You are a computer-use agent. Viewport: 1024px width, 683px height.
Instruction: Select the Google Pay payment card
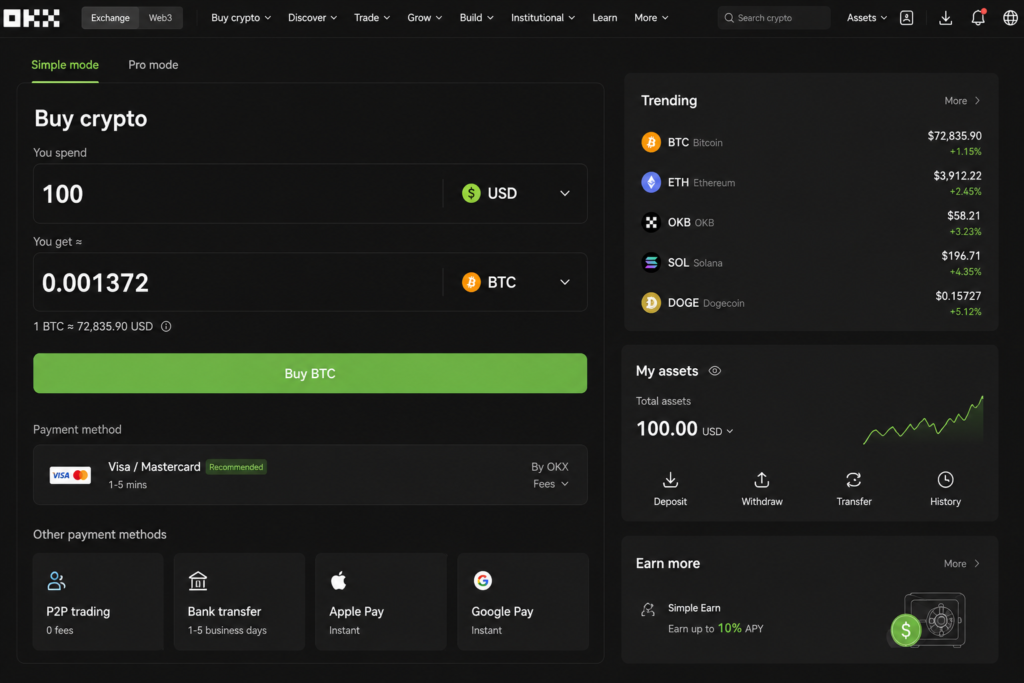click(x=522, y=601)
